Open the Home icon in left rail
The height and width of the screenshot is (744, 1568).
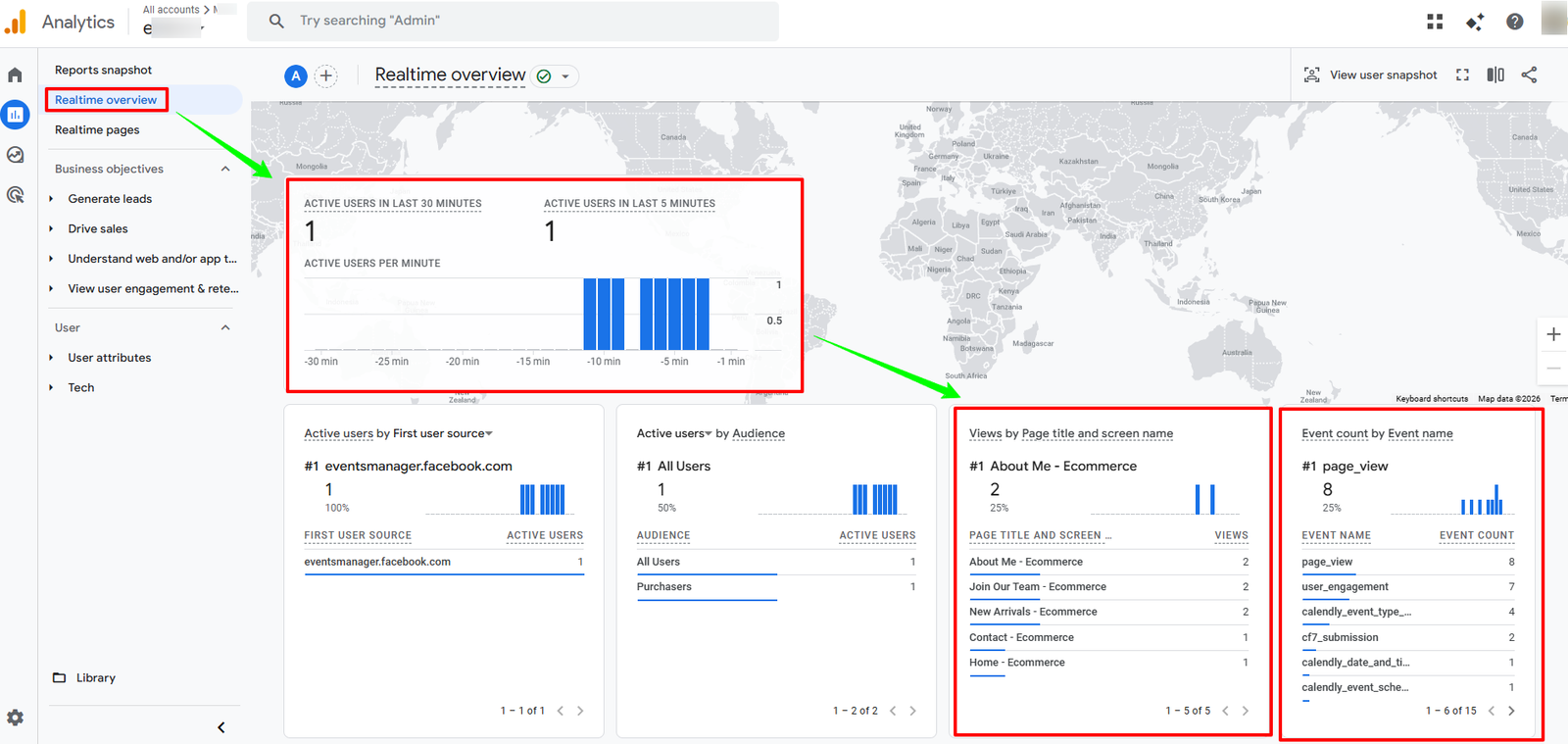(15, 75)
